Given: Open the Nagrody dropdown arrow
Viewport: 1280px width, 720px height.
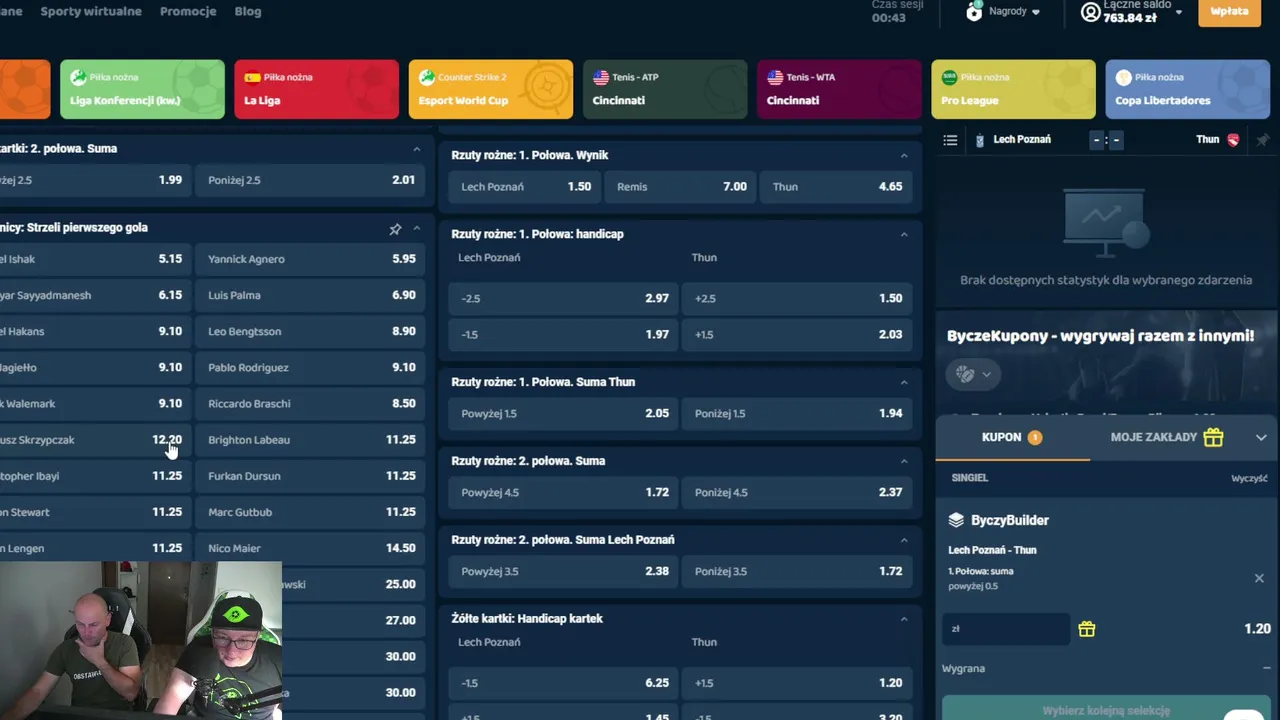Looking at the screenshot, I should [1036, 12].
